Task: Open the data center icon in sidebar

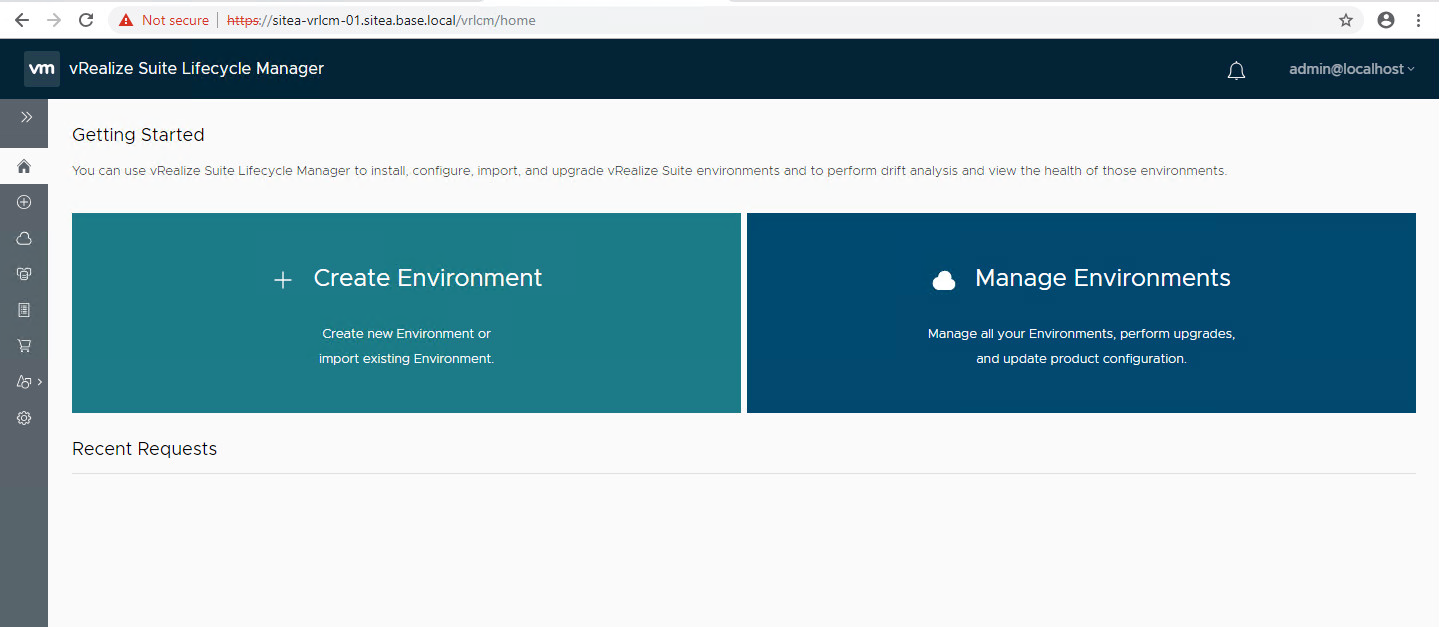Action: click(24, 273)
